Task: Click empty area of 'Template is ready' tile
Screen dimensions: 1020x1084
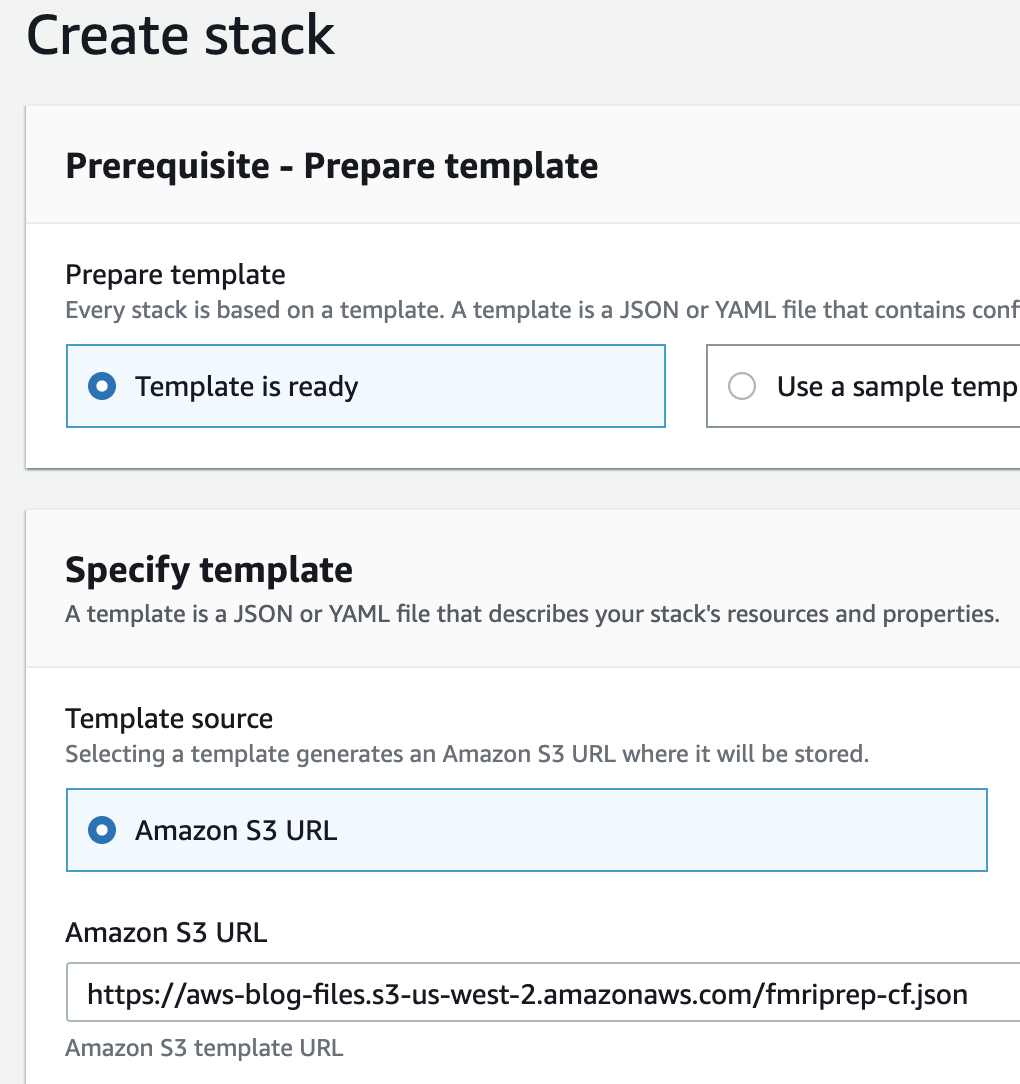Action: click(x=512, y=386)
